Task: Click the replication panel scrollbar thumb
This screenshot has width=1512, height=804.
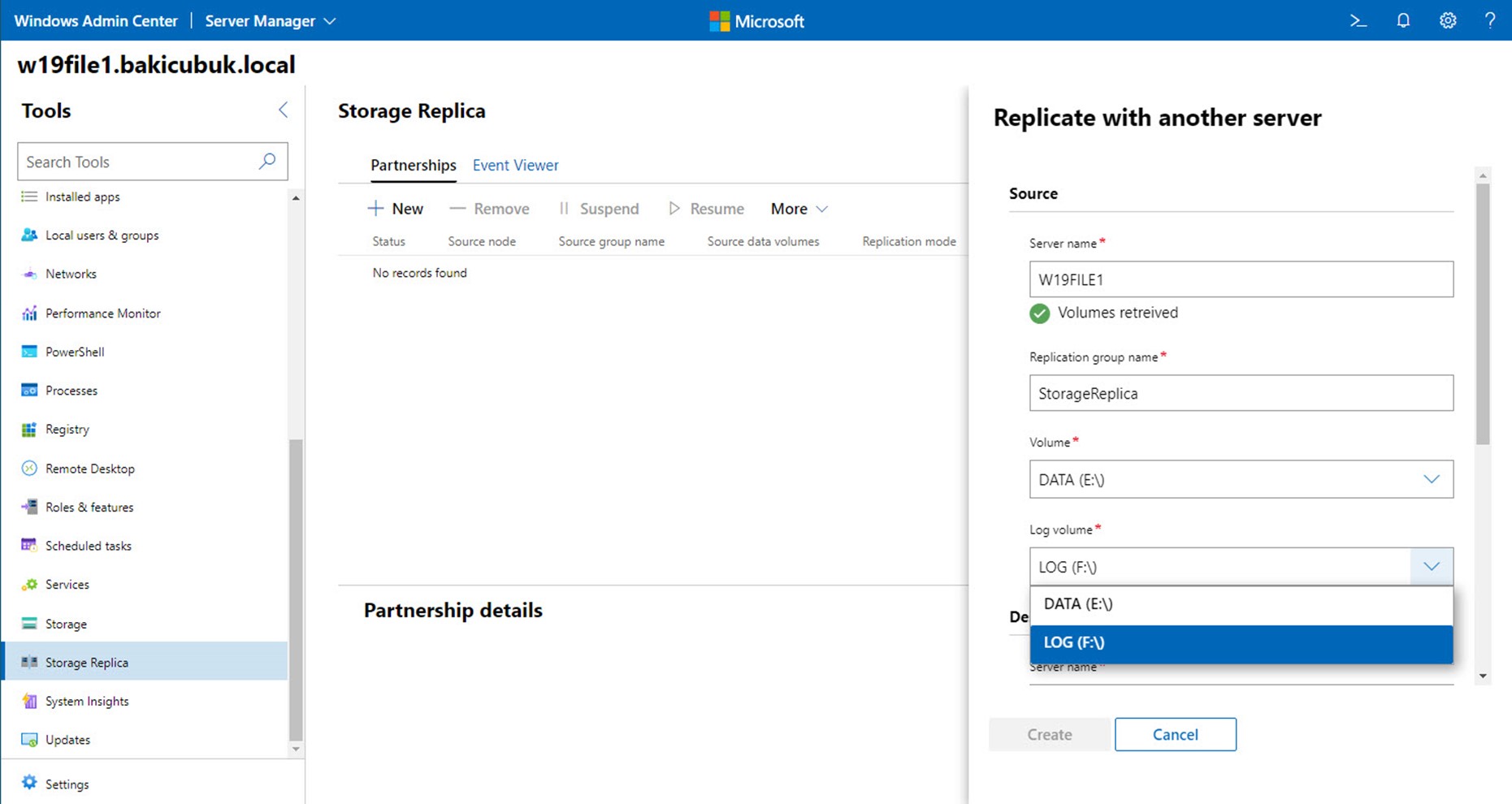Action: coord(1483,314)
